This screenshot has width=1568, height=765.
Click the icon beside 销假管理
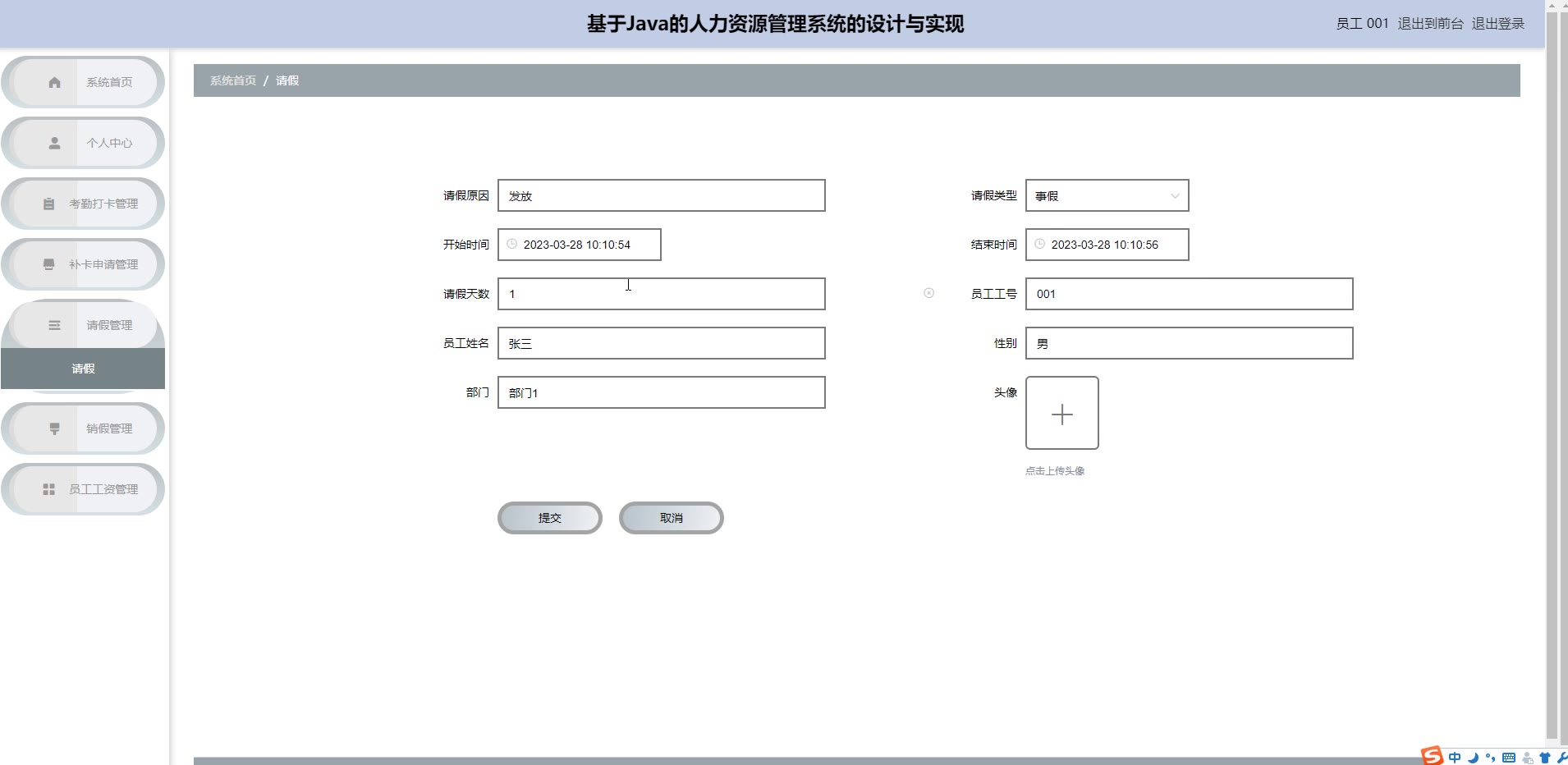[54, 428]
